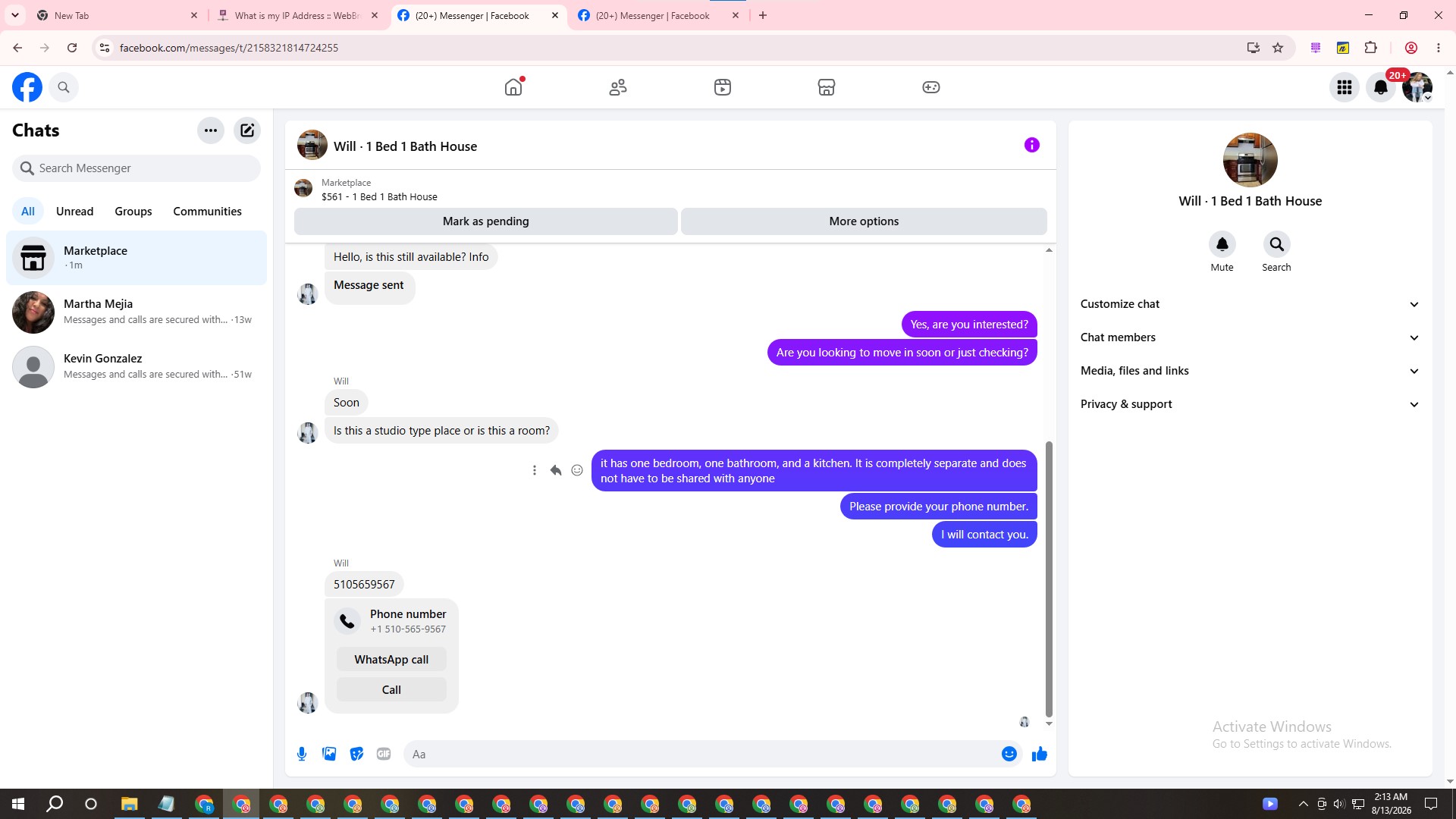Mute this conversation with bell icon
Viewport: 1456px width, 819px height.
[1222, 244]
